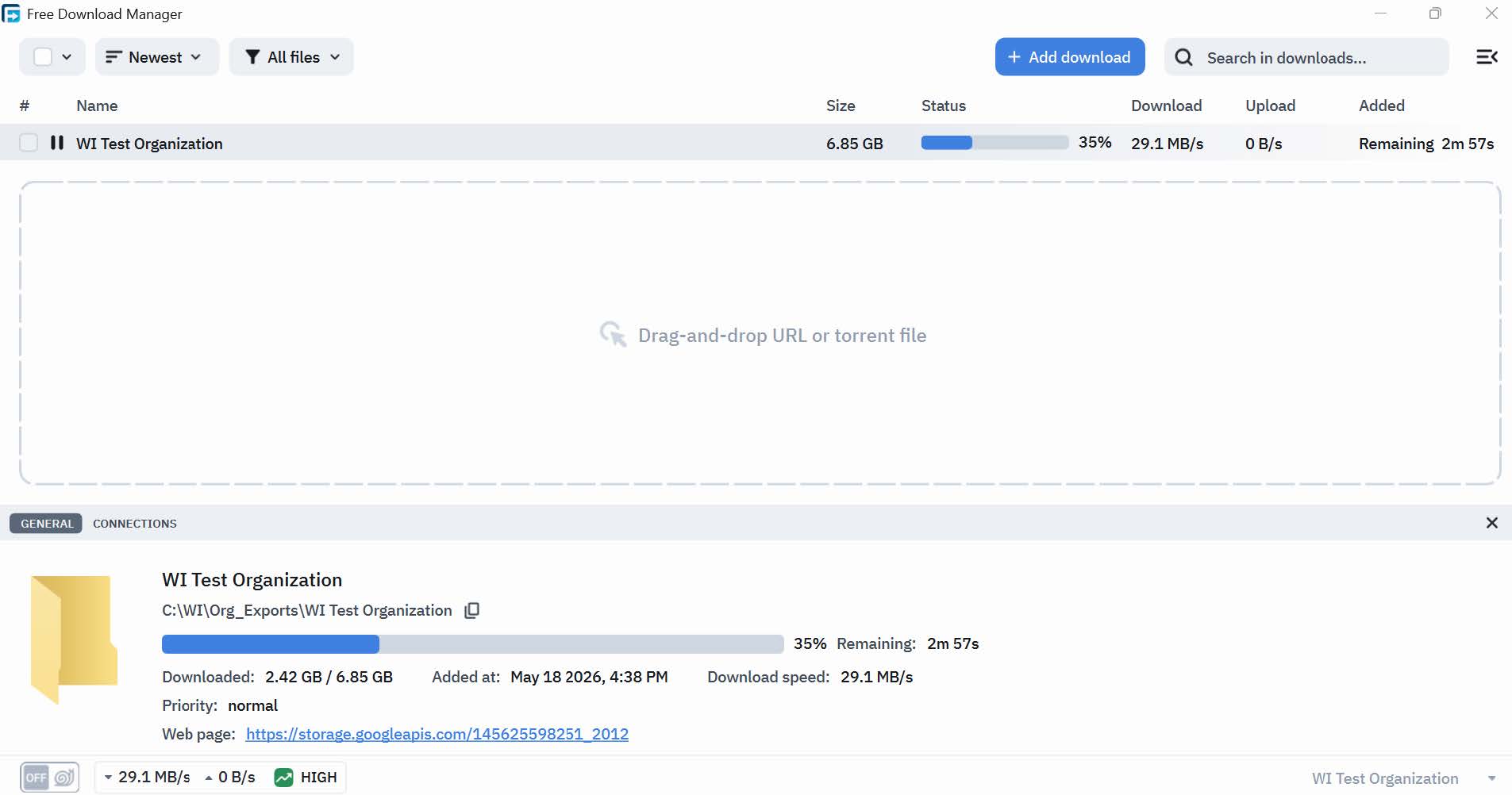1512x795 pixels.
Task: Open the Newest sort dropdown
Action: pyautogui.click(x=156, y=57)
